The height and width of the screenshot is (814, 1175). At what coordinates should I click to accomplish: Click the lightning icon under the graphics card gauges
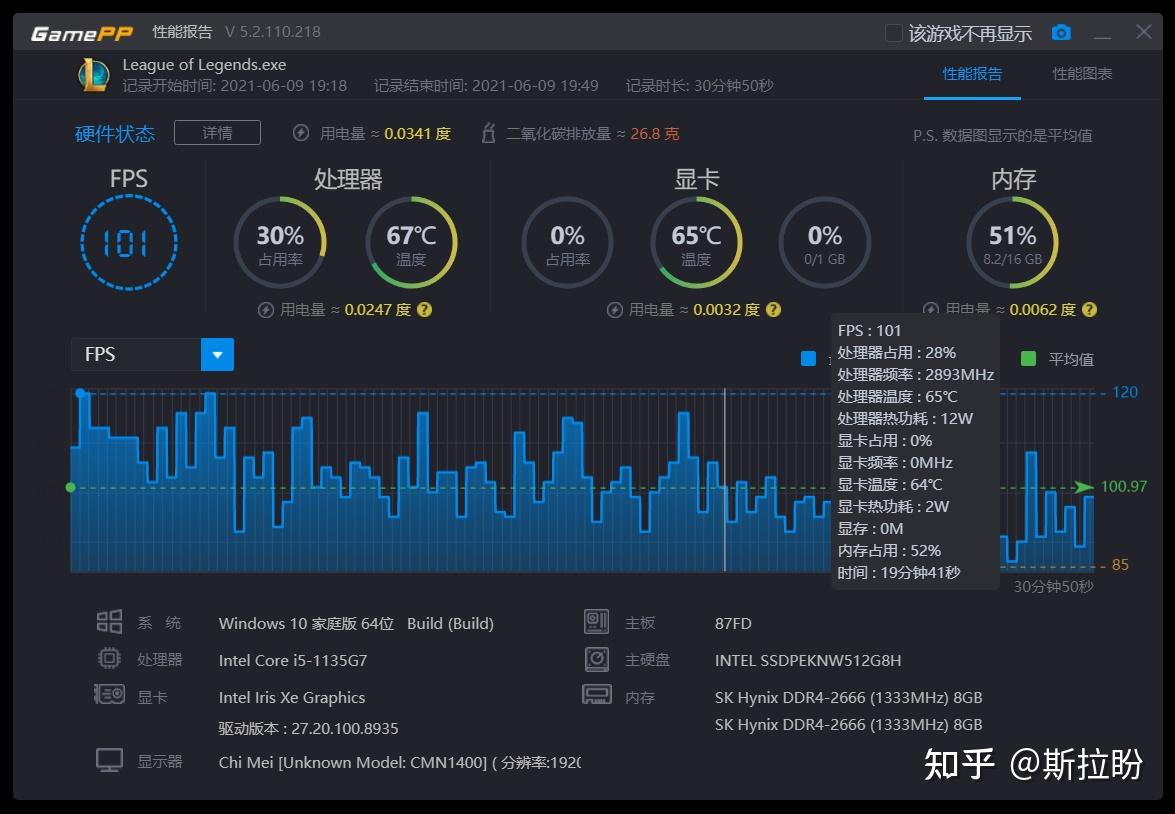[614, 310]
